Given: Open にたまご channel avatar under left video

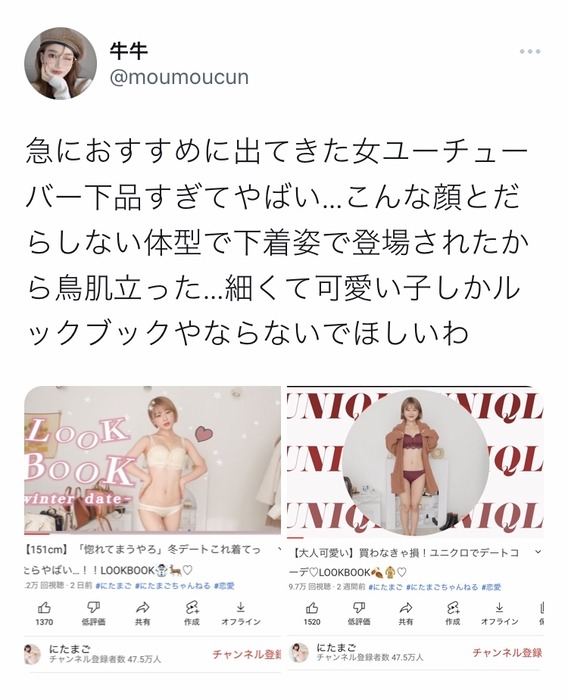Looking at the screenshot, I should (33, 654).
